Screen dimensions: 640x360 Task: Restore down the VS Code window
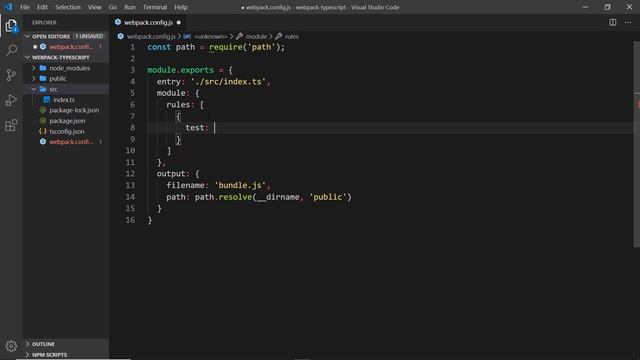tap(607, 7)
